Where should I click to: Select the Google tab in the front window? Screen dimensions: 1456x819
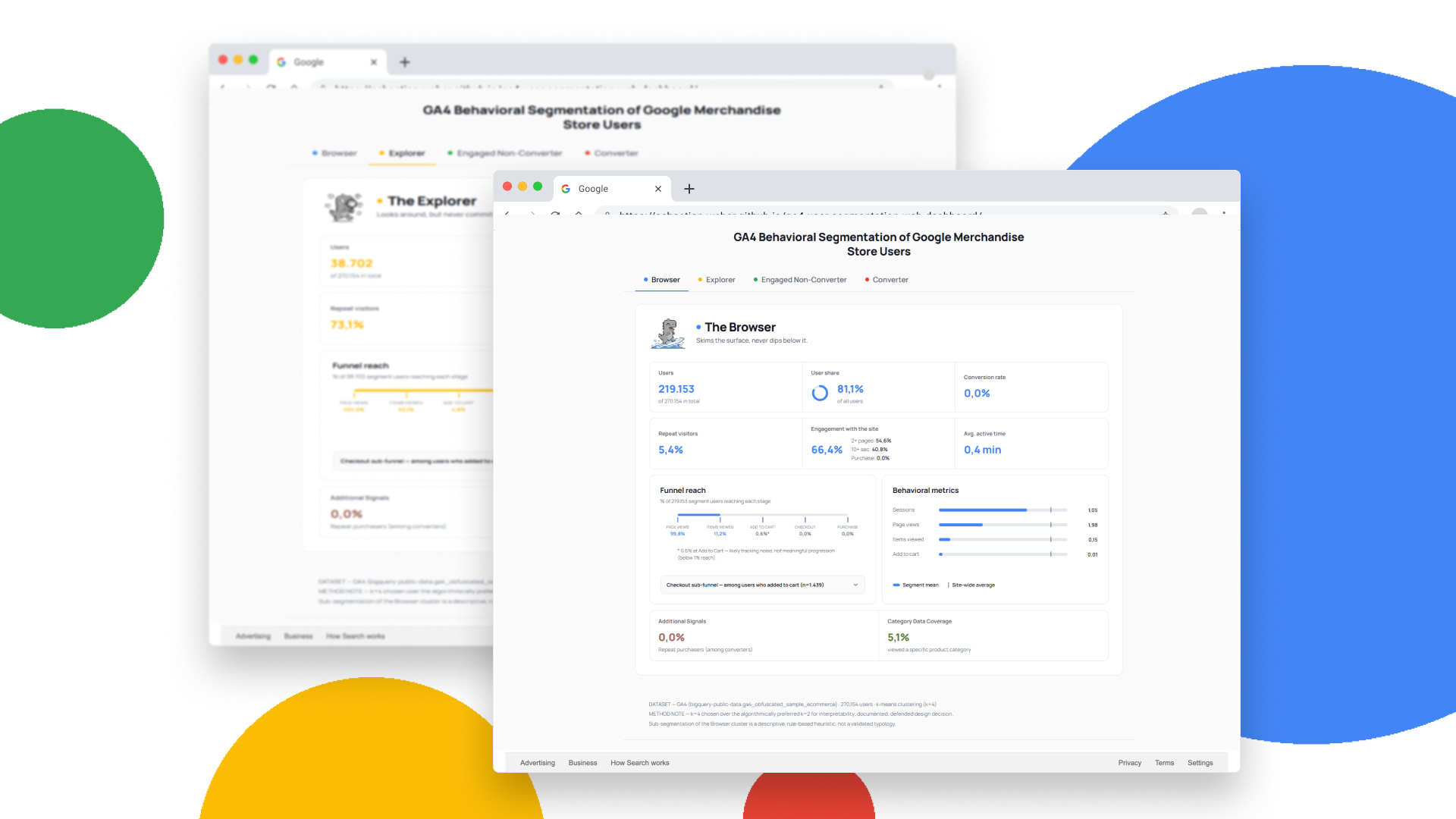[x=613, y=189]
